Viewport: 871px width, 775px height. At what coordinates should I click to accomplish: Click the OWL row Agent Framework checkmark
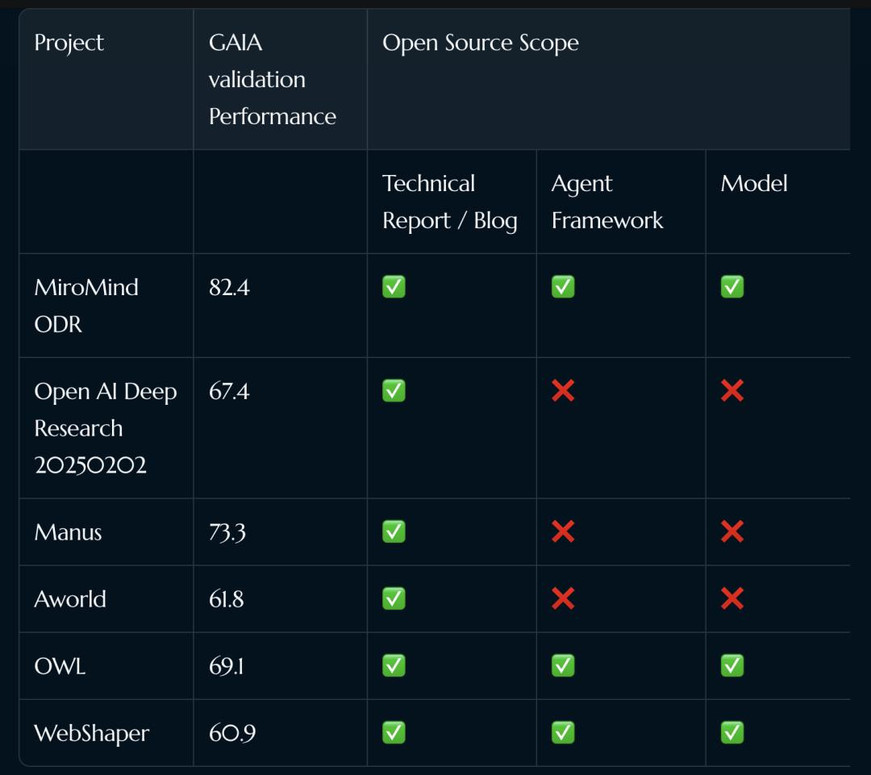(563, 666)
